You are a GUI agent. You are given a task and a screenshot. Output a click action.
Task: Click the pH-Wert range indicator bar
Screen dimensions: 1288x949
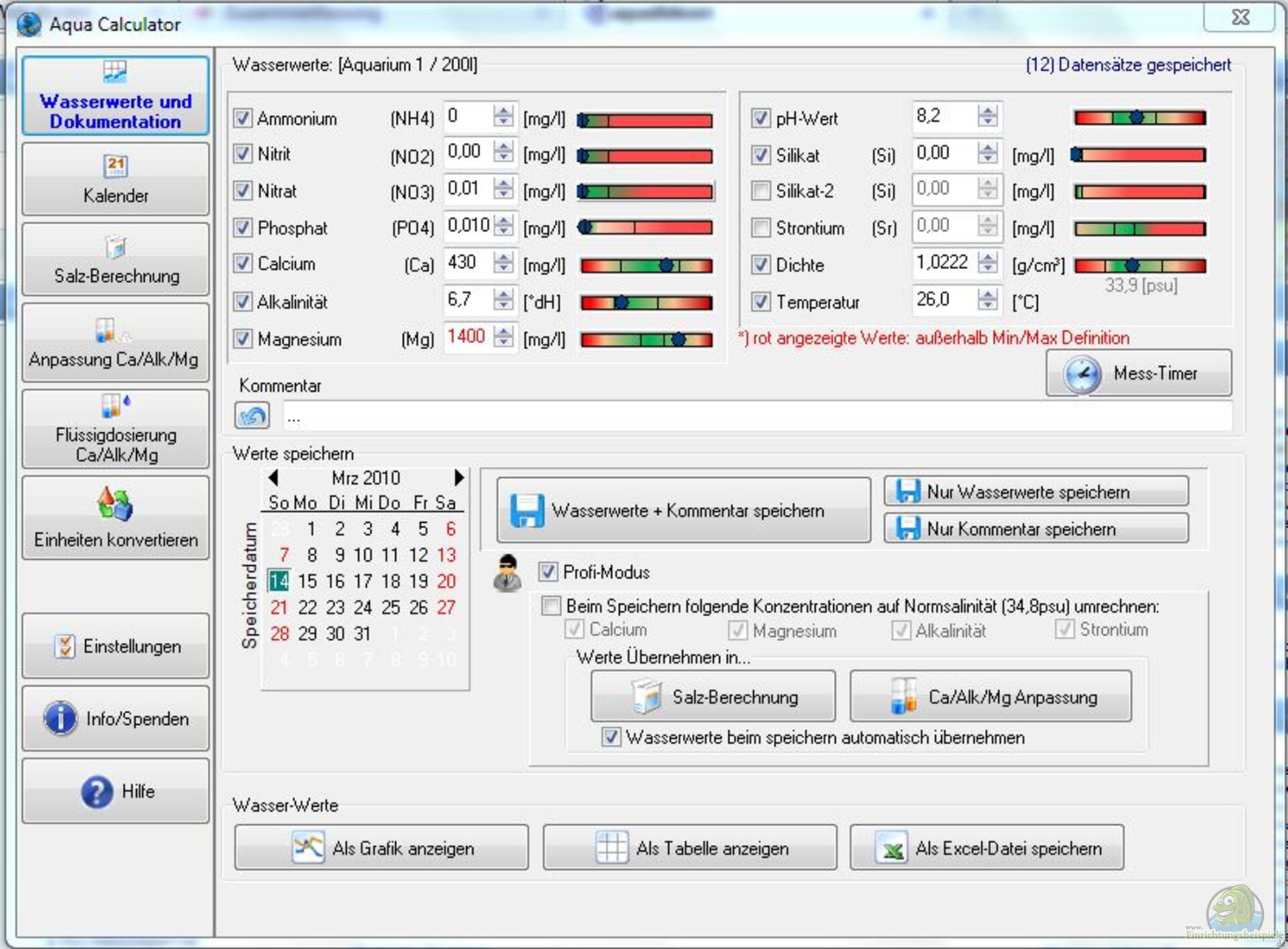pyautogui.click(x=1139, y=118)
